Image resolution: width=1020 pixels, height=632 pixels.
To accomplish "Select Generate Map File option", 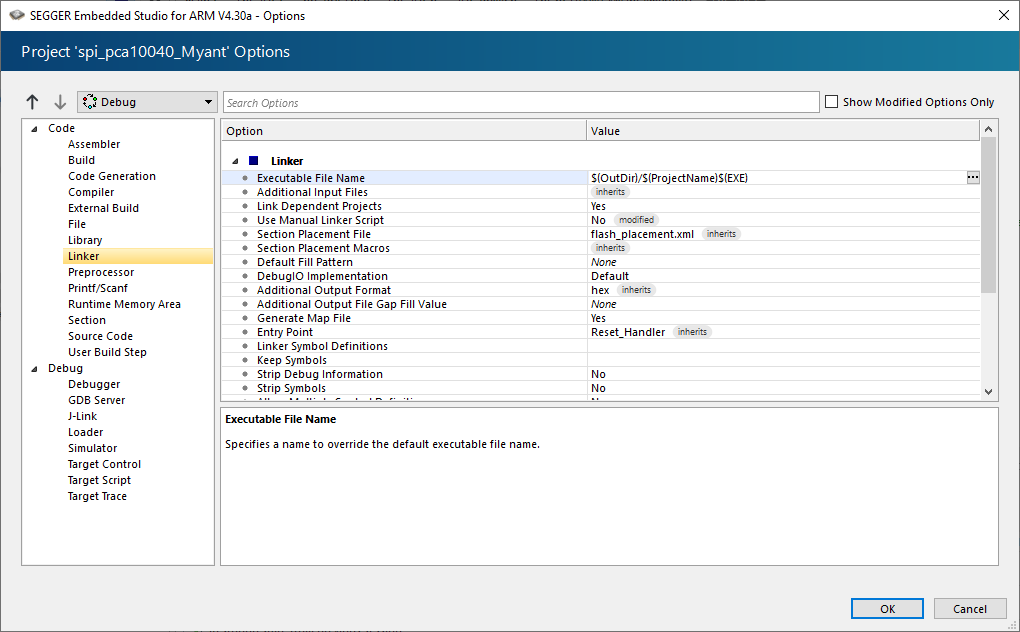I will 304,318.
